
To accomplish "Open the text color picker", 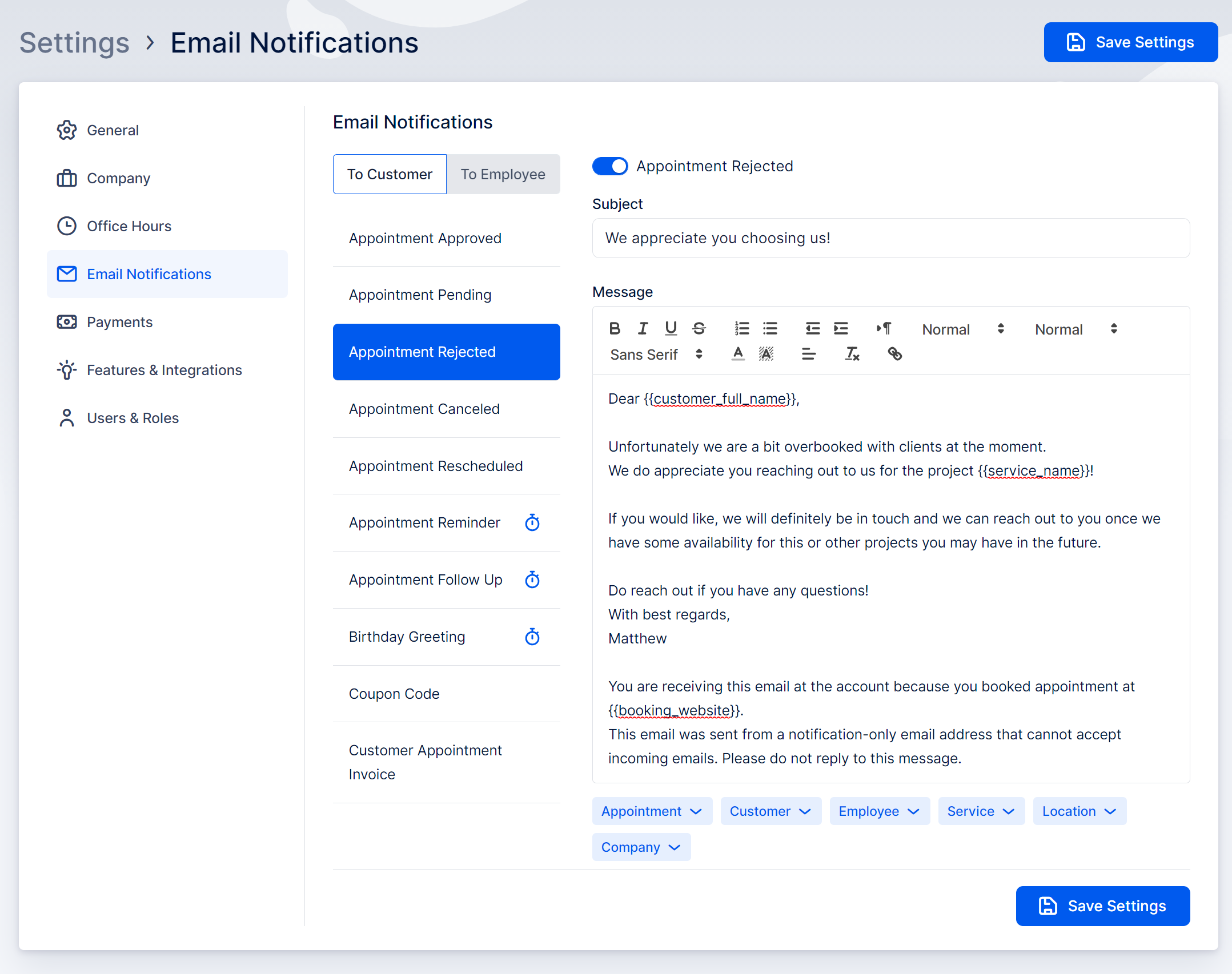I will click(738, 354).
